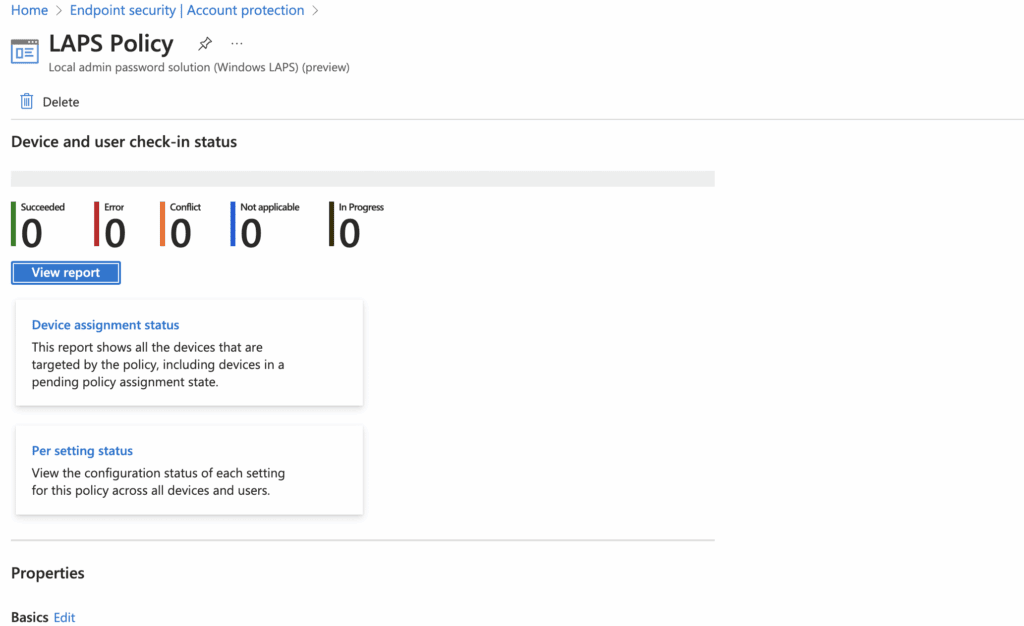Edit the Basics properties
This screenshot has width=1024, height=626.
(x=64, y=617)
